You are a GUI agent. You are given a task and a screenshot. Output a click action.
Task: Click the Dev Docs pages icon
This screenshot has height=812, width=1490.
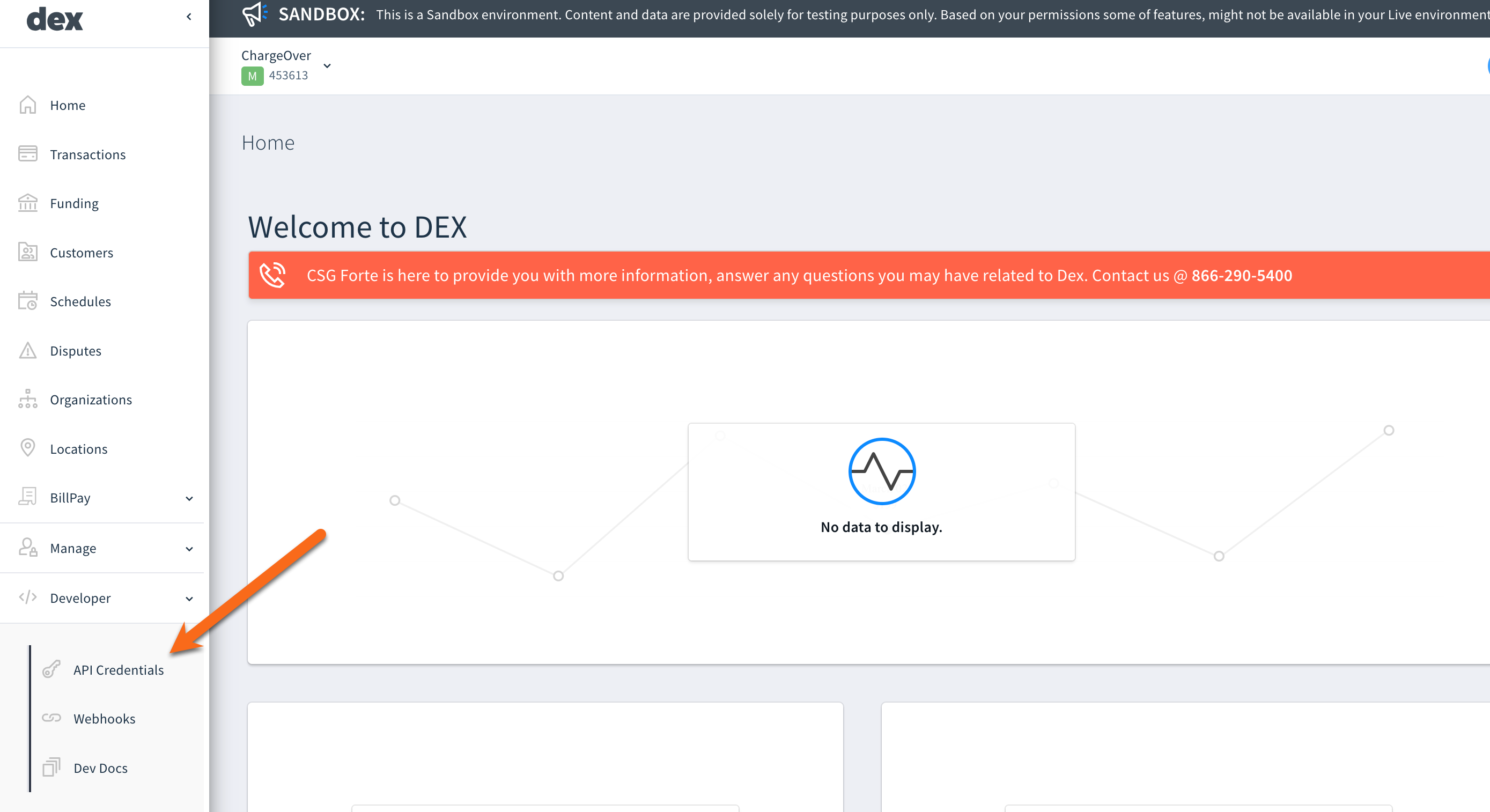coord(51,767)
